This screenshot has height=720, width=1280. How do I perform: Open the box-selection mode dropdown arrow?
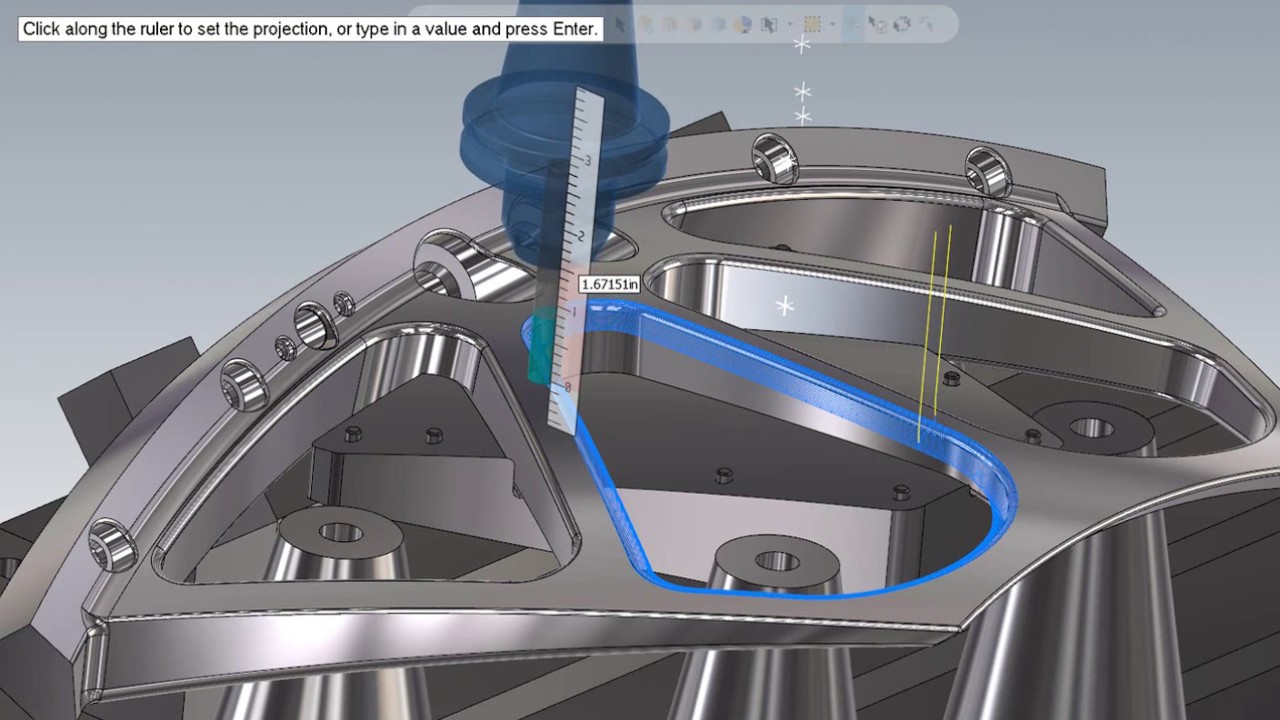pyautogui.click(x=790, y=24)
